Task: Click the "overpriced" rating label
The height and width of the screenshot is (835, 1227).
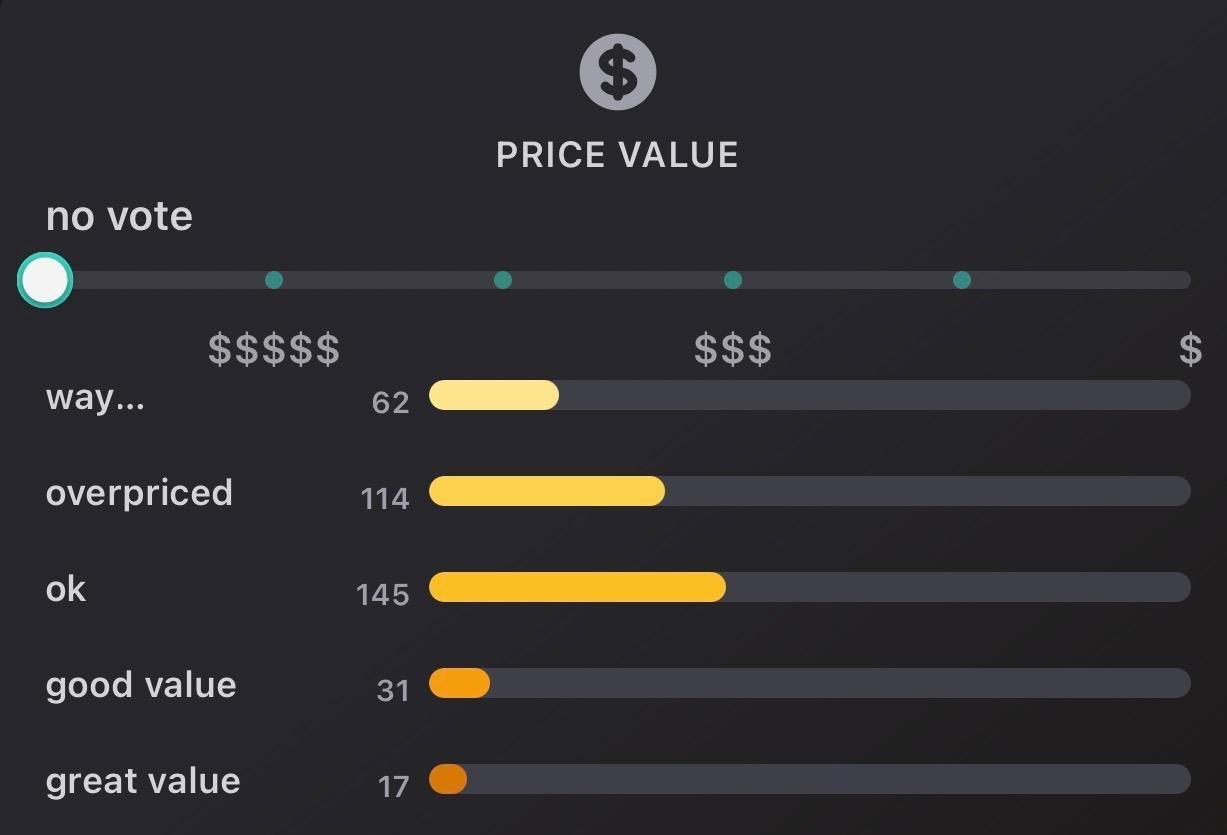Action: pyautogui.click(x=139, y=493)
